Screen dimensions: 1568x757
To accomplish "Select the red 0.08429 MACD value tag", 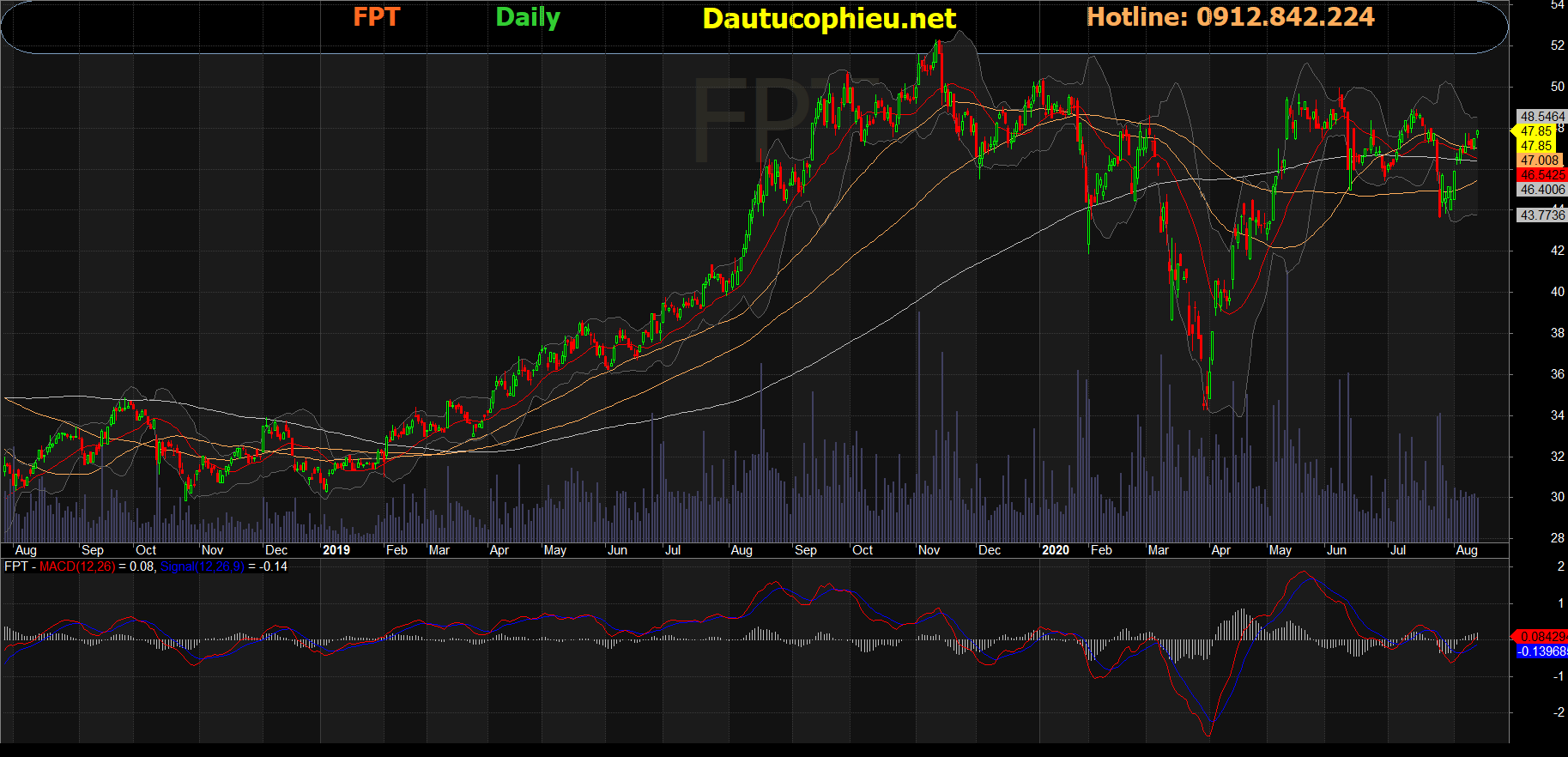I will coord(1541,637).
